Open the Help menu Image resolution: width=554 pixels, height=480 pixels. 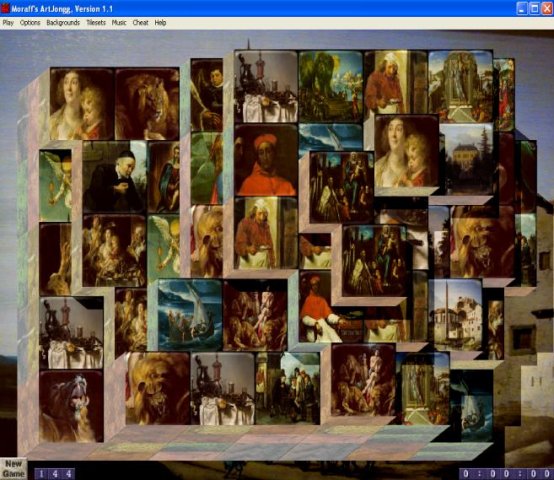coord(160,23)
